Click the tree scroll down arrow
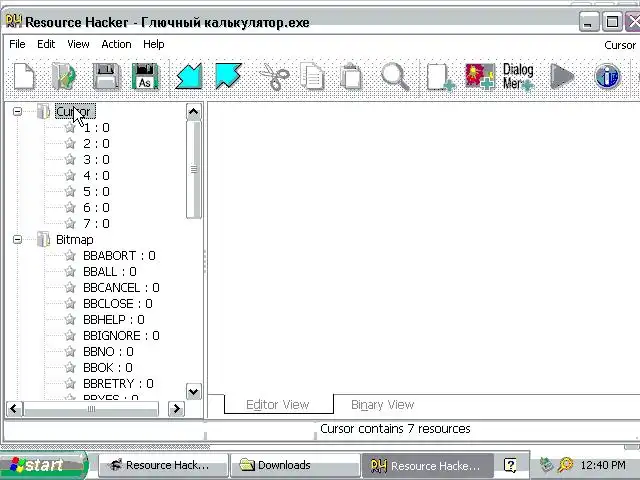 (193, 392)
